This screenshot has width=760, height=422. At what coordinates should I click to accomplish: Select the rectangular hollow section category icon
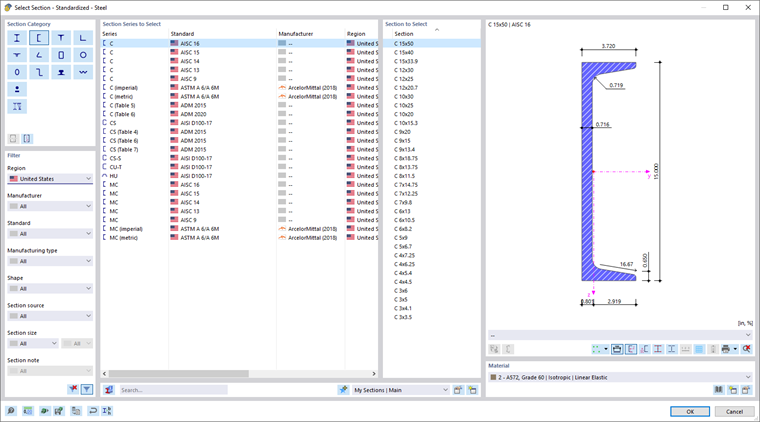[61, 55]
